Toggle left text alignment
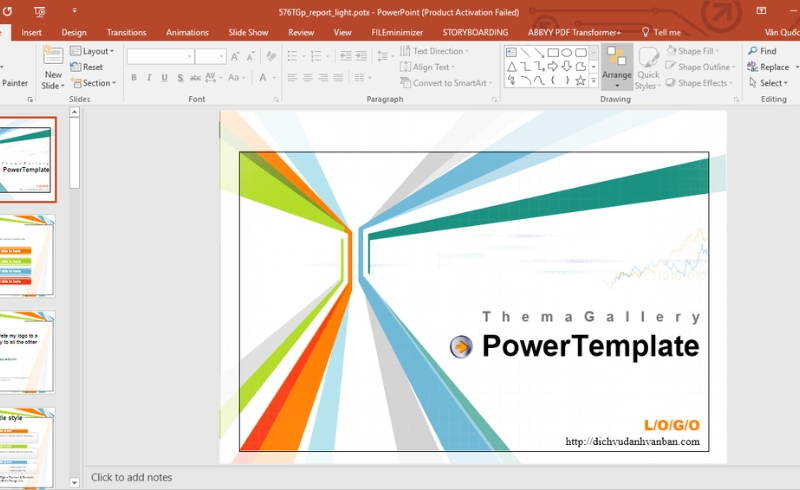 (x=292, y=78)
